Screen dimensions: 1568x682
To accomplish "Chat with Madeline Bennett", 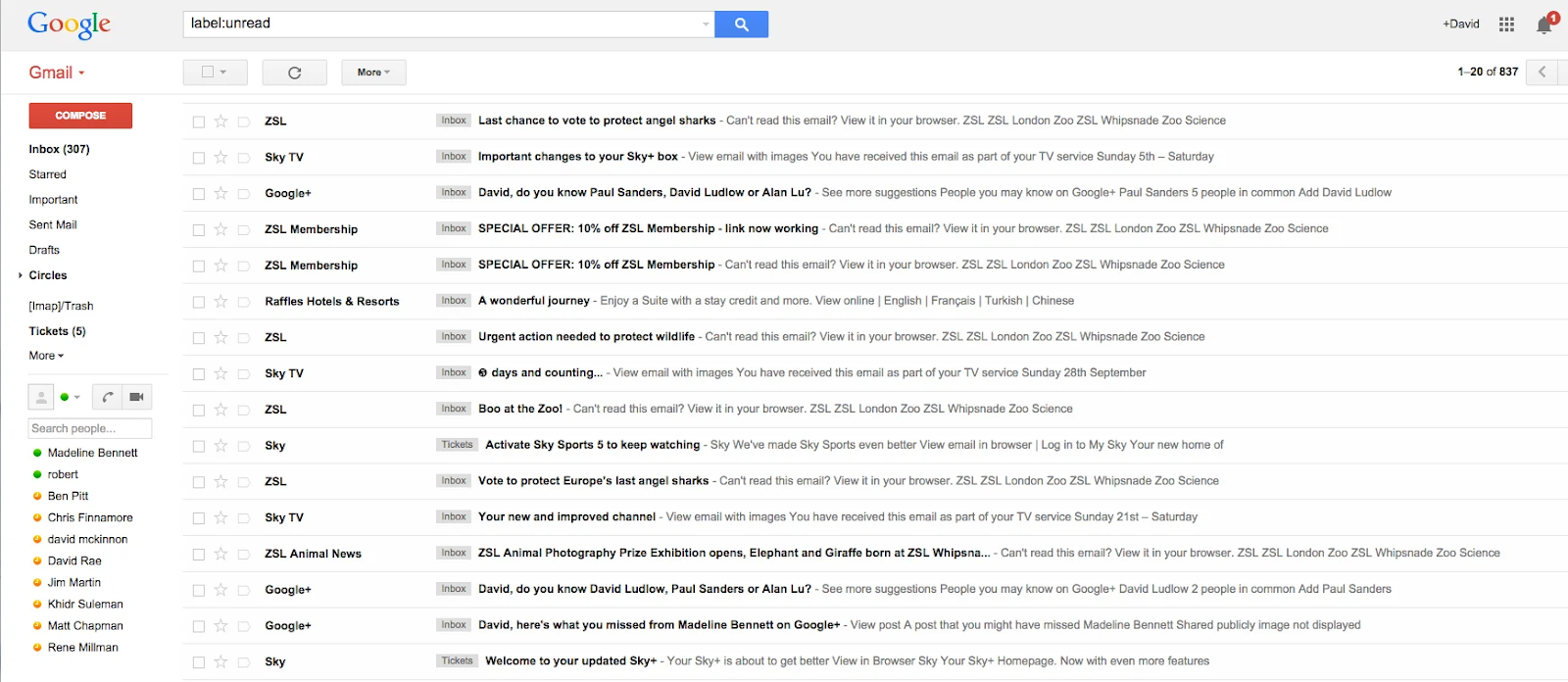I will click(92, 453).
